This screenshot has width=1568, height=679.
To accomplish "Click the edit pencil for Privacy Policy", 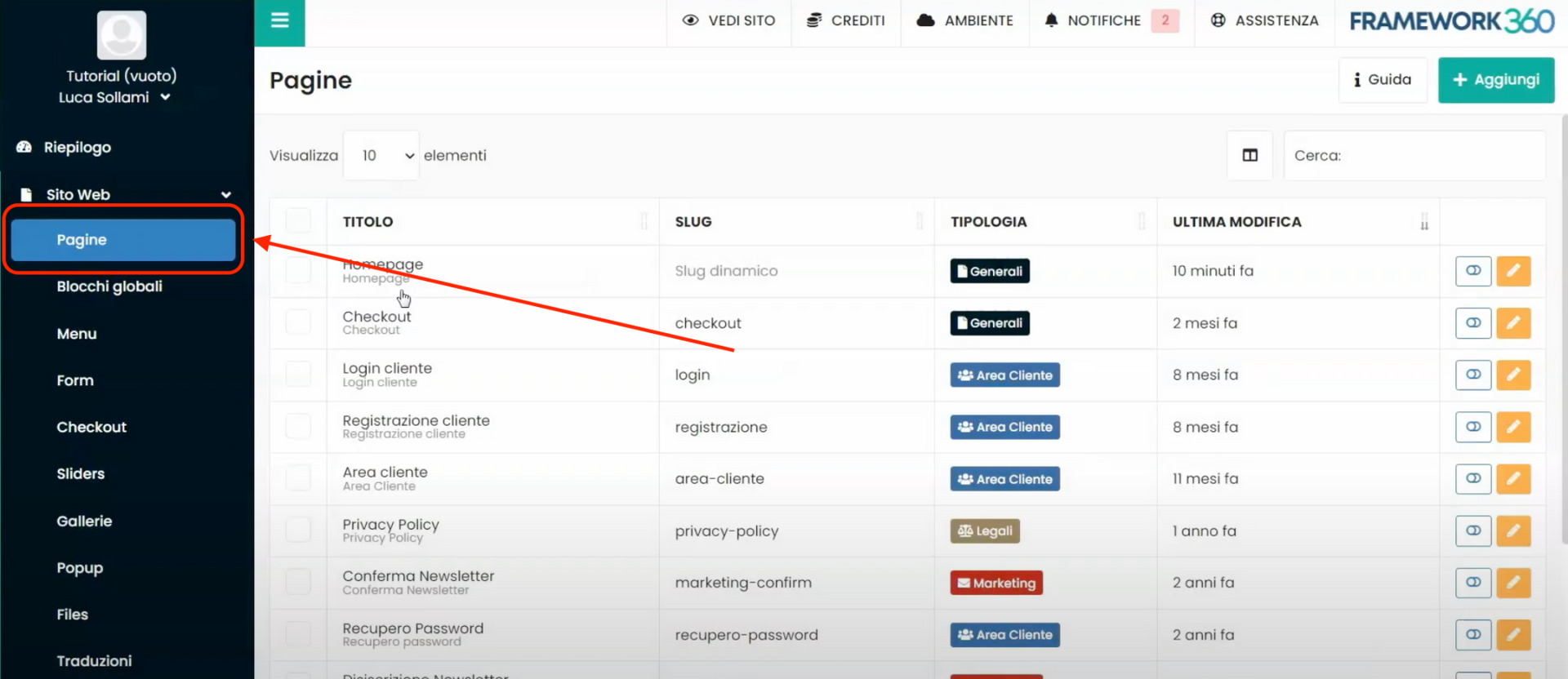I will [1513, 531].
